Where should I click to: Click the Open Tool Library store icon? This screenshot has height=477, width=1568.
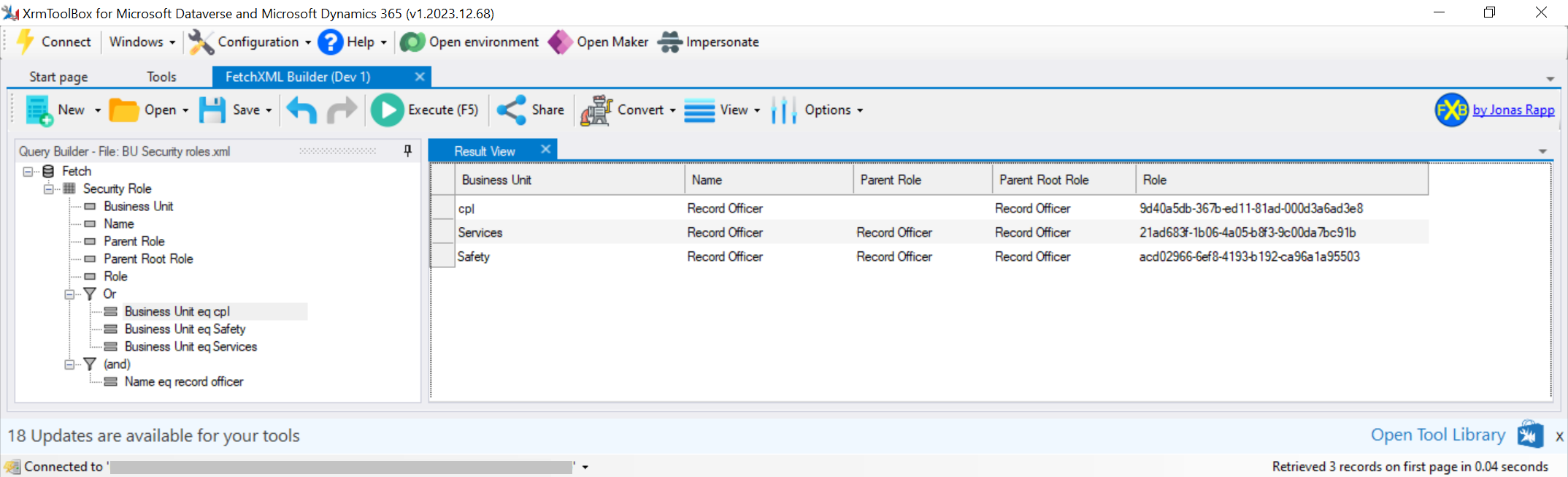pos(1530,435)
